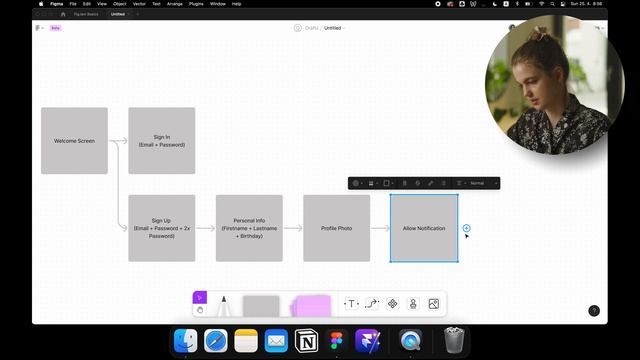Open the File menu

pyautogui.click(x=73, y=4)
